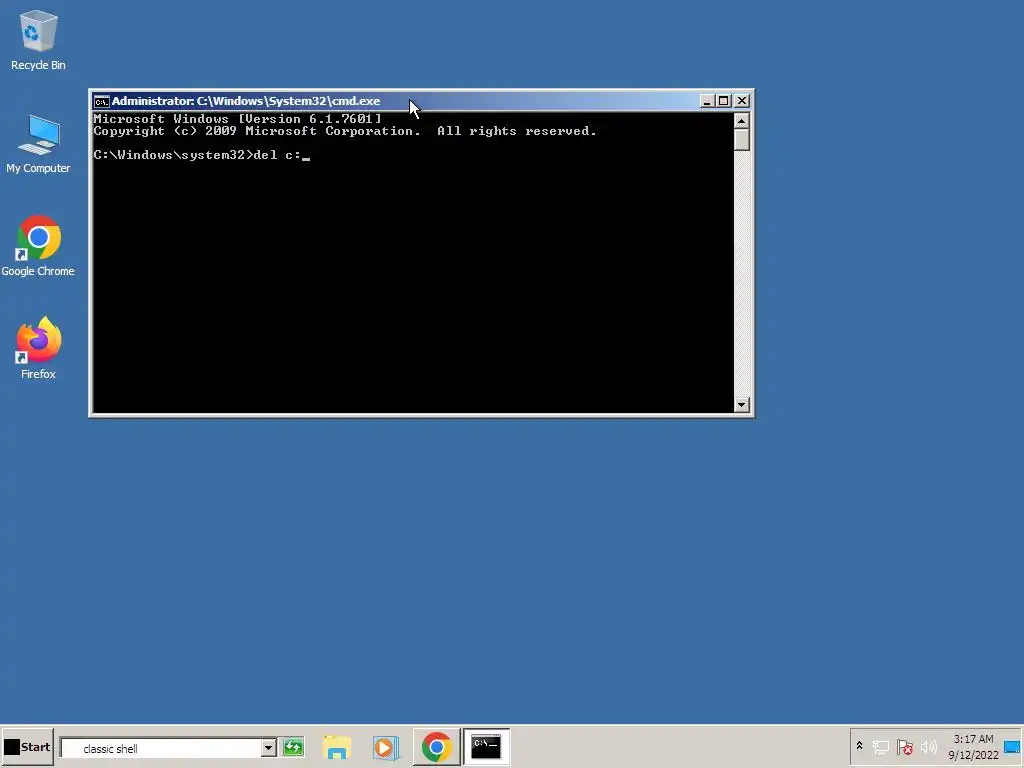Select the Firefox desktop shortcut
The image size is (1024, 768).
[38, 349]
